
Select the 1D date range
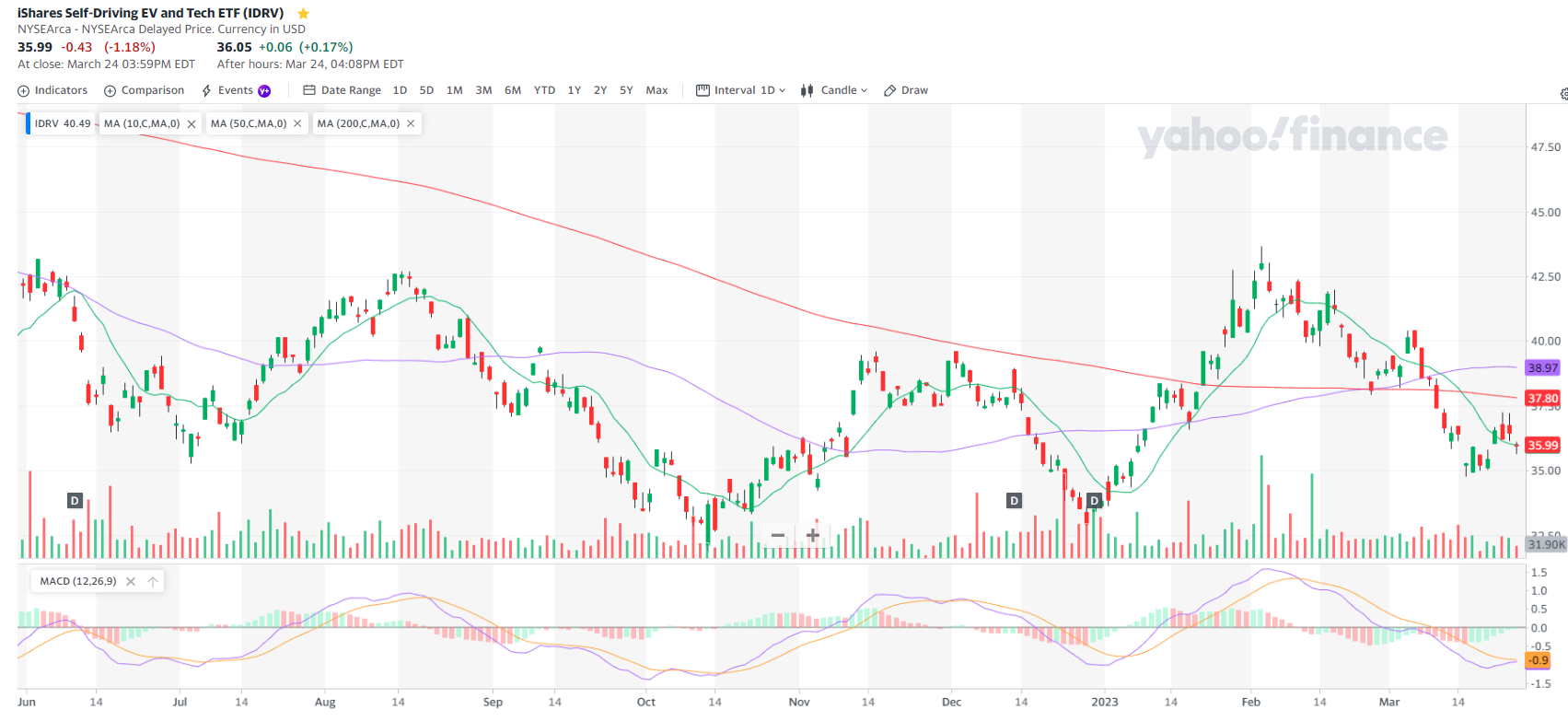pyautogui.click(x=400, y=90)
